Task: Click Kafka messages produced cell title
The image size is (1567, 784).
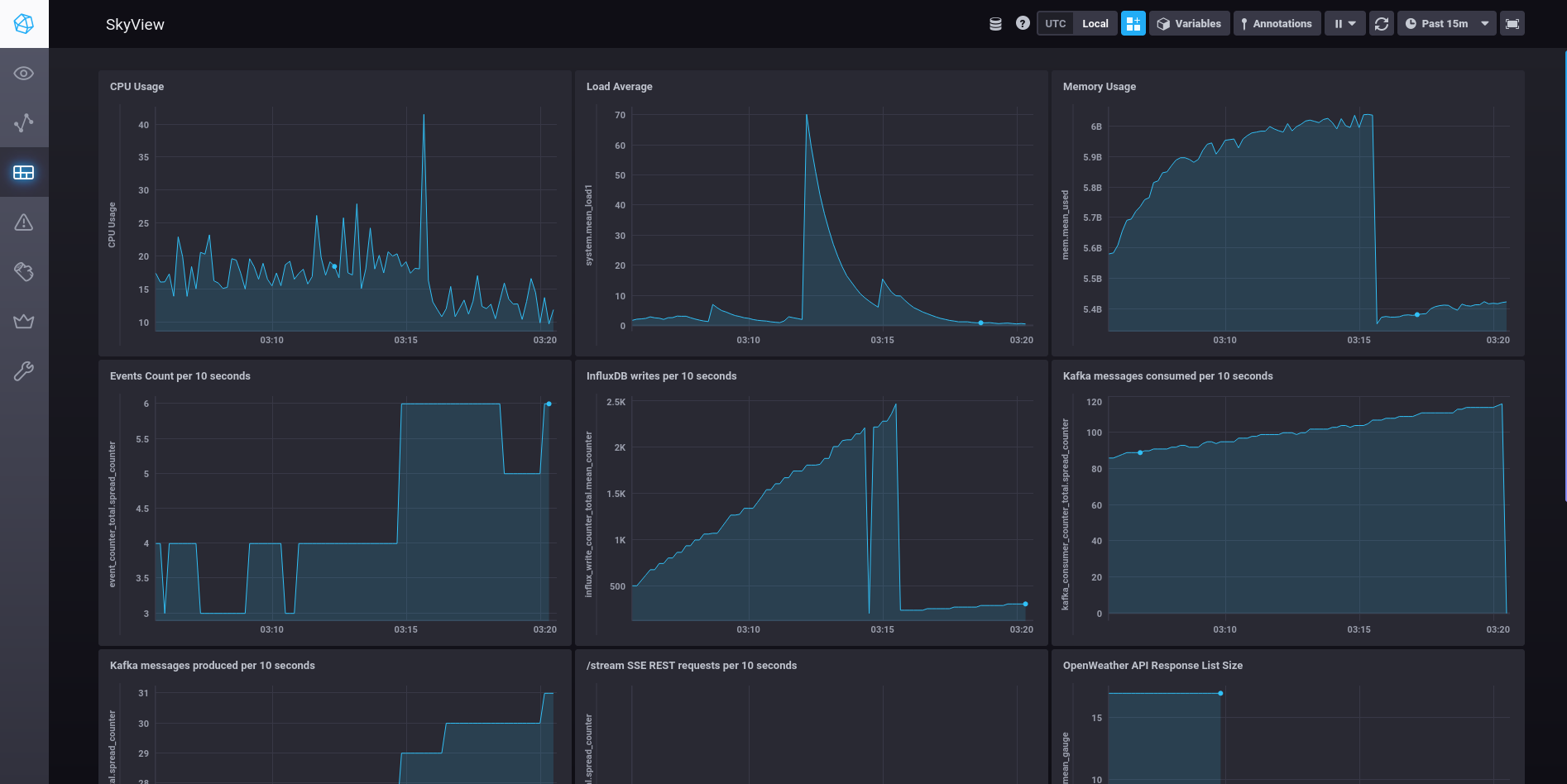Action: click(213, 666)
